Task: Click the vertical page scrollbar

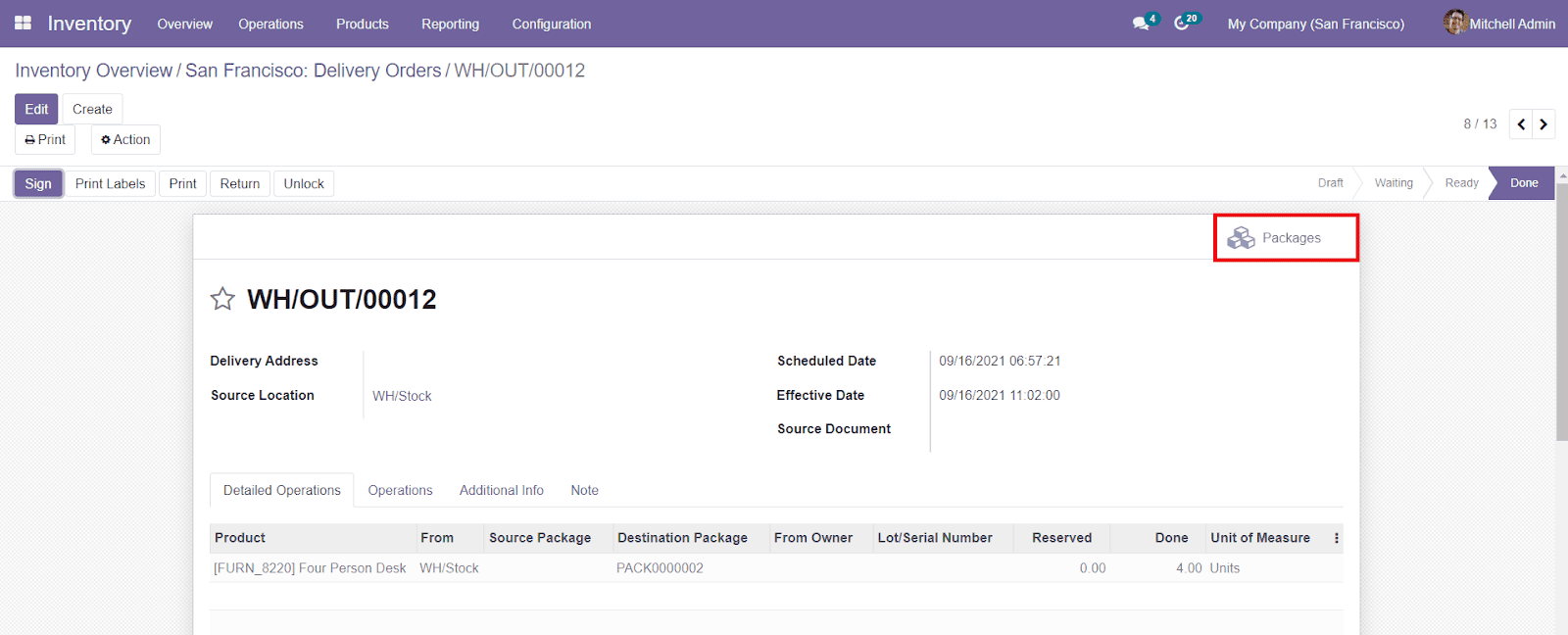Action: coord(1561,314)
